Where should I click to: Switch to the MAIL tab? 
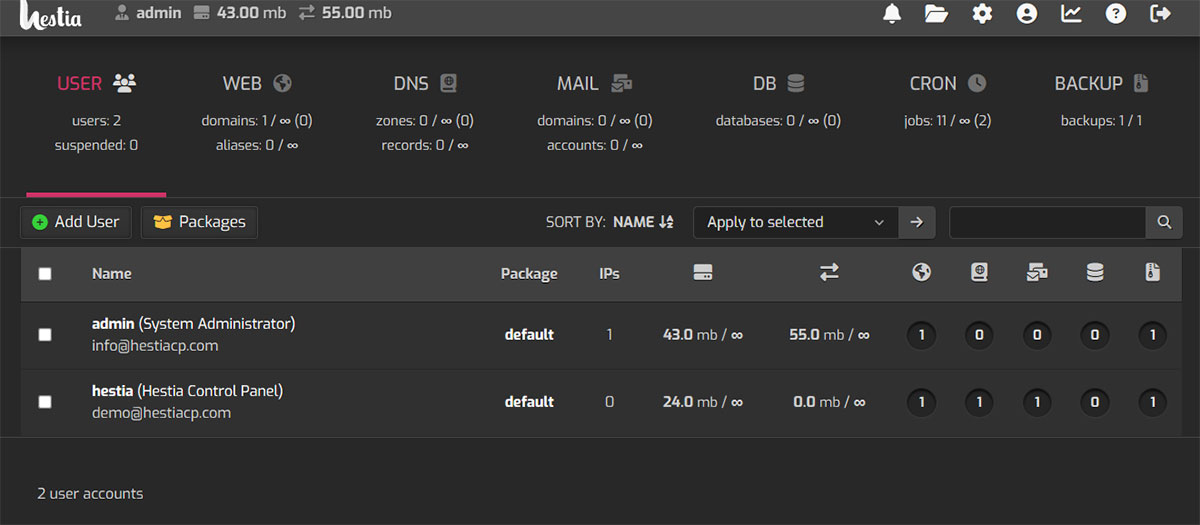coord(594,83)
